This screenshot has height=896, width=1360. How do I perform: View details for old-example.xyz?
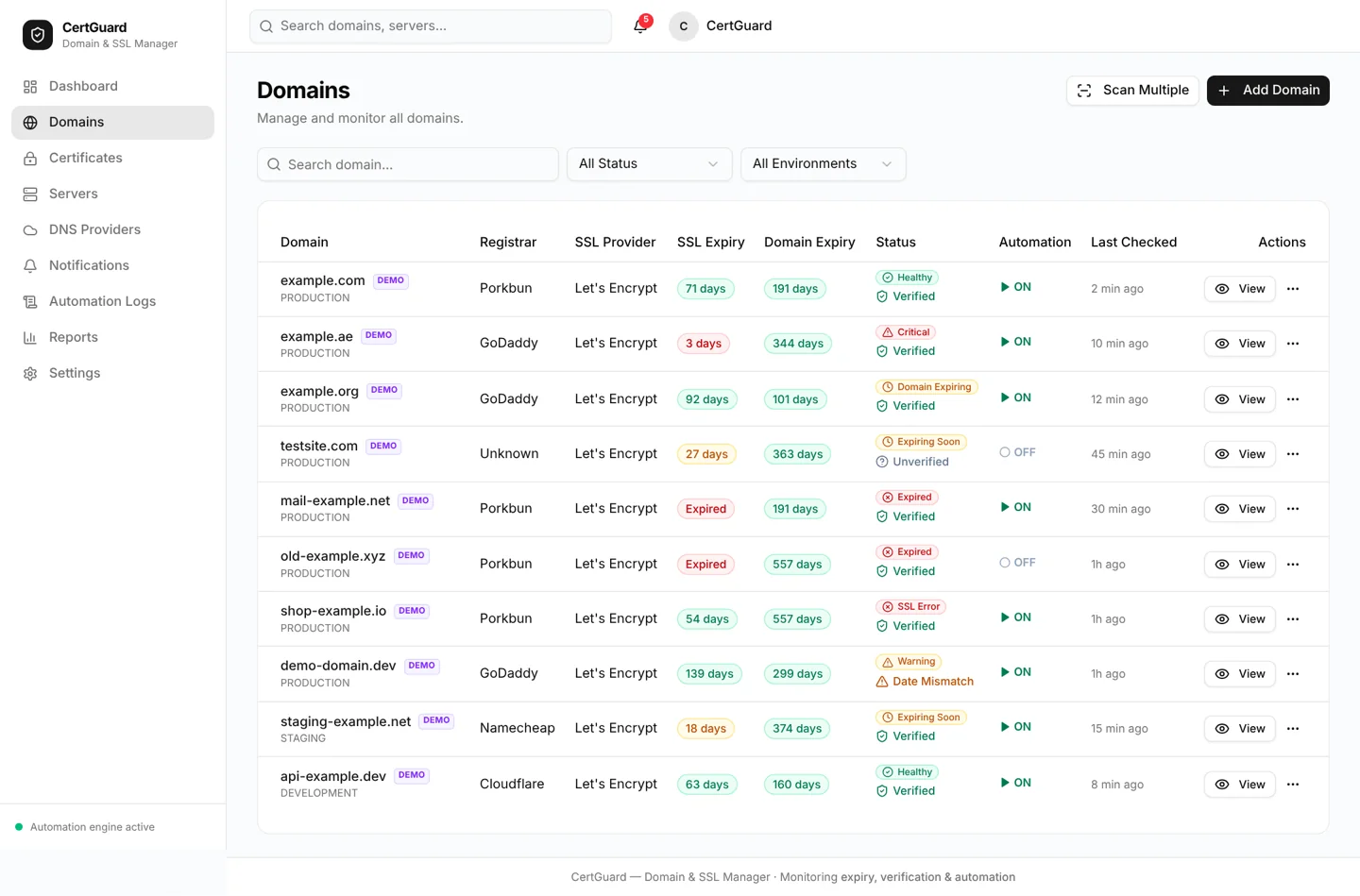(x=1240, y=565)
